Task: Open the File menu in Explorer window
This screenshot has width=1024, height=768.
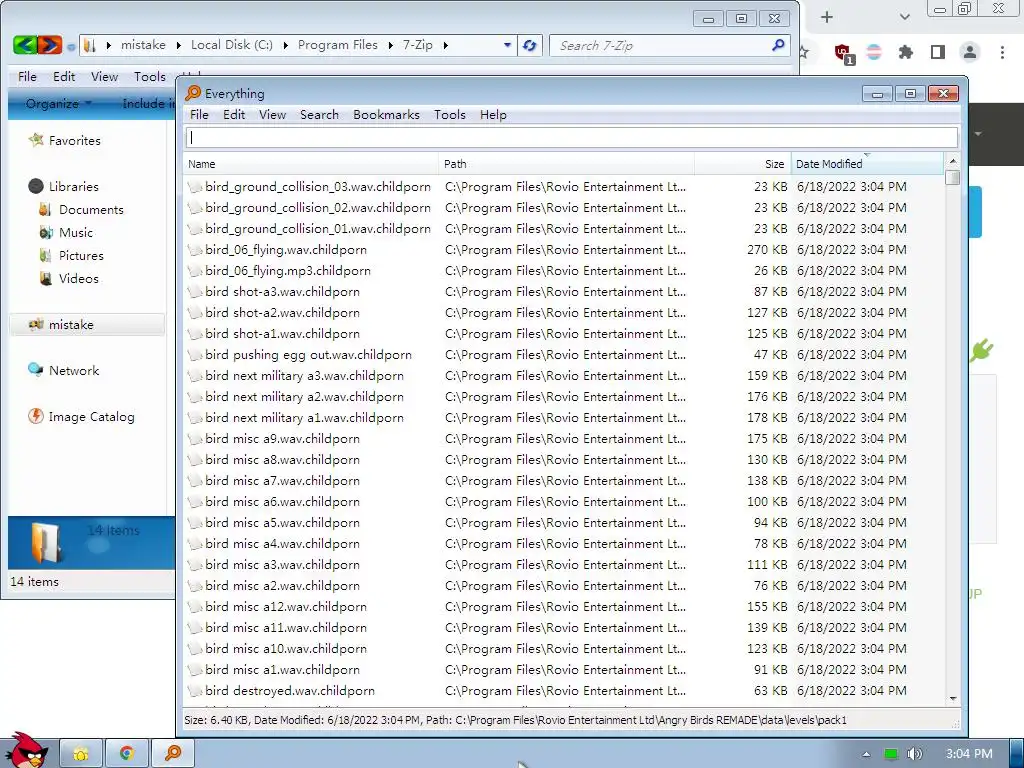Action: coord(27,76)
